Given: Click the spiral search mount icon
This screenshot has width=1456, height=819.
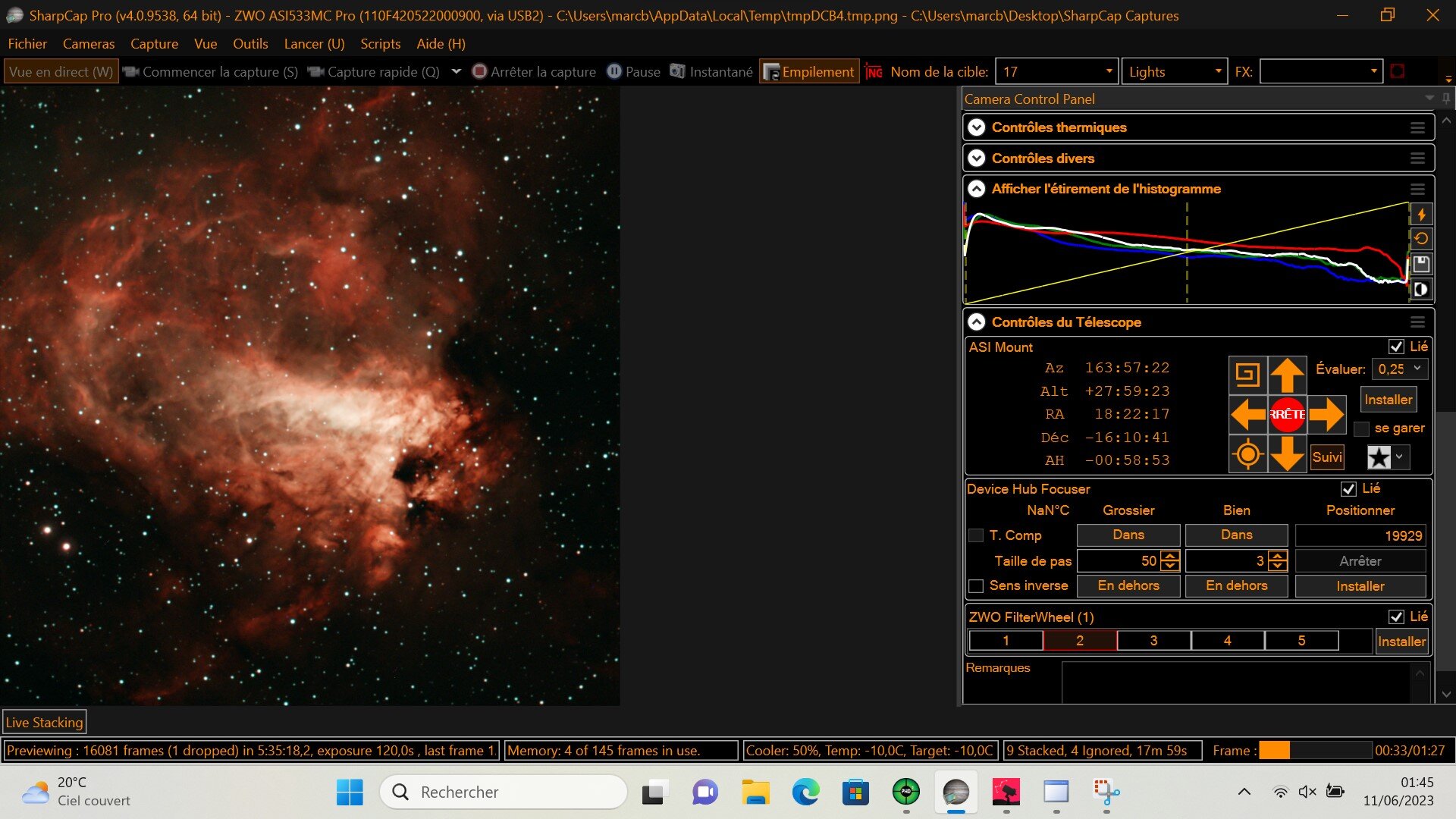Looking at the screenshot, I should [x=1247, y=375].
